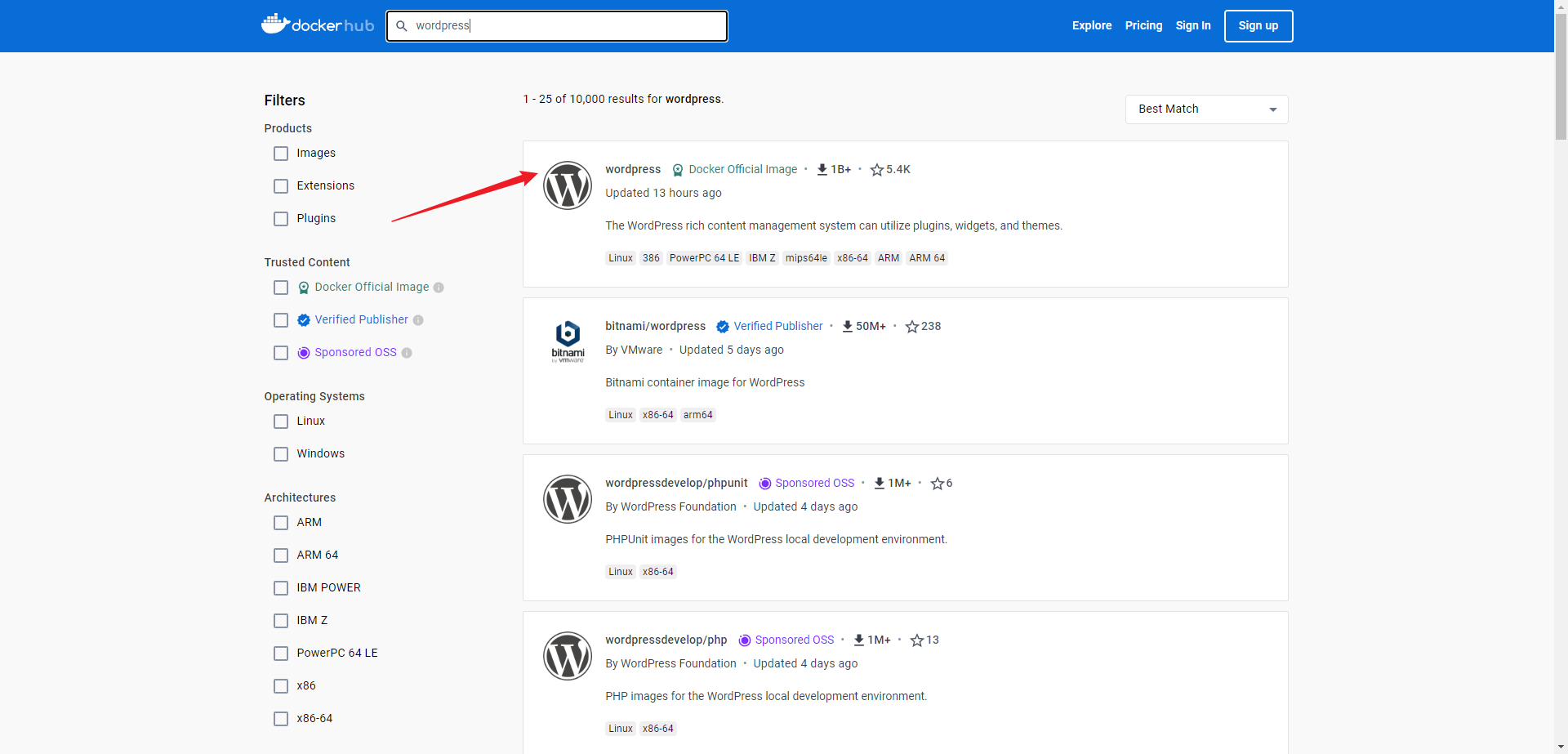Click the scrollbar down arrow
Screen dimensions: 1568x754
[1561, 747]
